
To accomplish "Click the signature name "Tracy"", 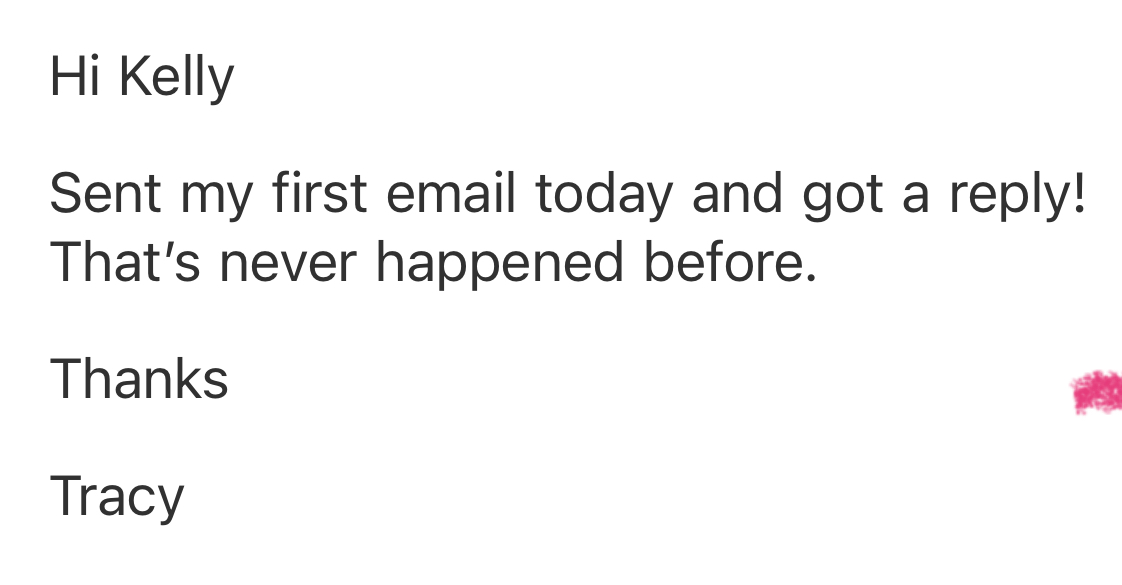I will pos(117,497).
